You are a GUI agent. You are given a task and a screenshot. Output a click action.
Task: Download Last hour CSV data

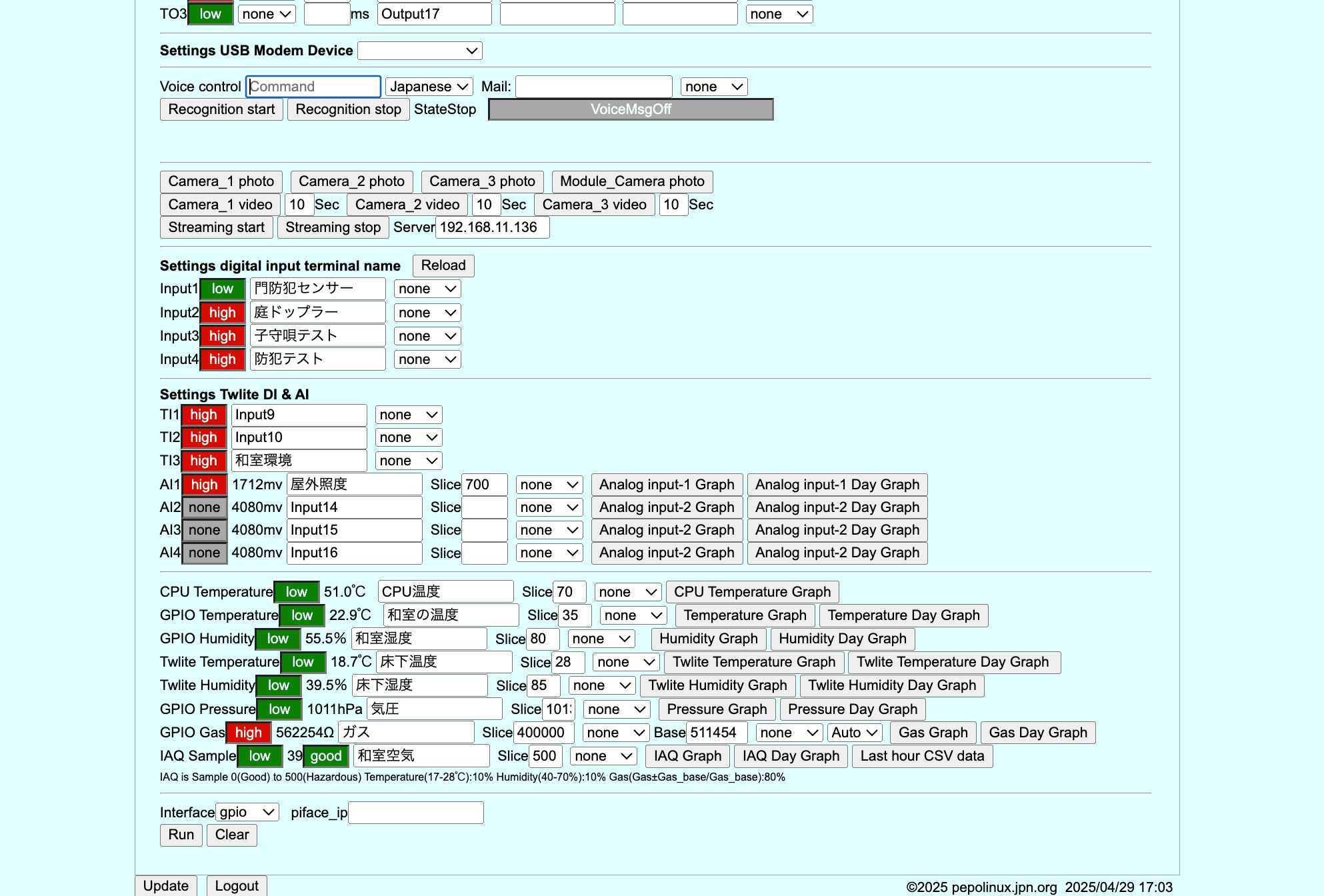(x=921, y=756)
